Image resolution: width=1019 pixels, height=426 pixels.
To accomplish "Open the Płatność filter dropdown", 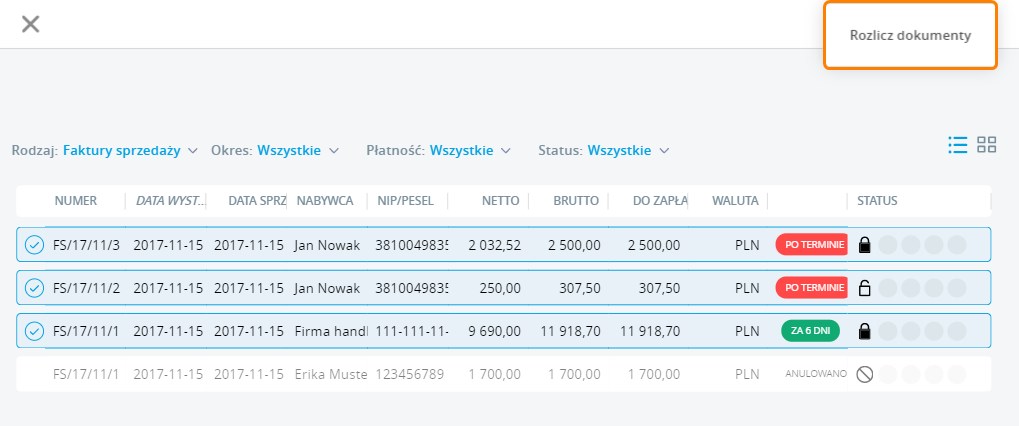I will [x=470, y=151].
